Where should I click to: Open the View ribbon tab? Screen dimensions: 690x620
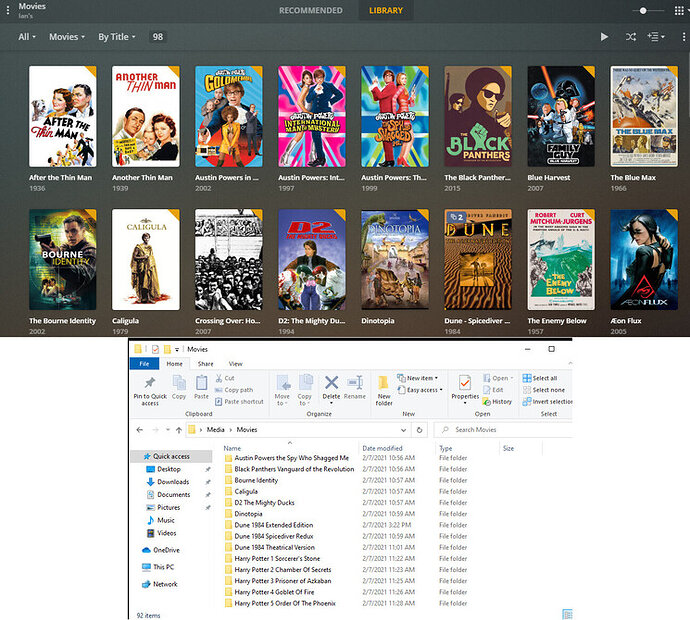pyautogui.click(x=236, y=364)
